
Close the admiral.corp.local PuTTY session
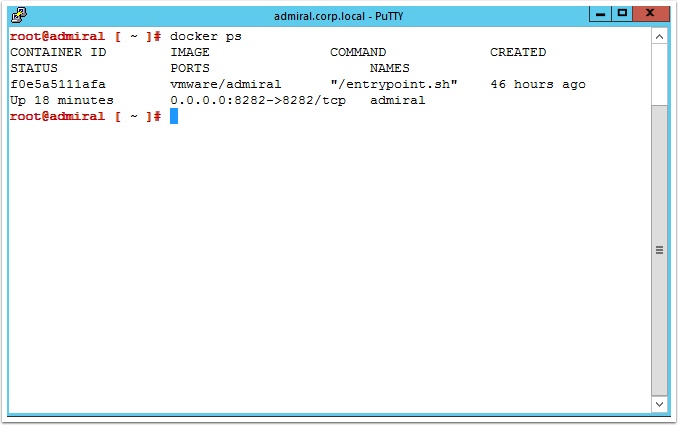coord(650,14)
